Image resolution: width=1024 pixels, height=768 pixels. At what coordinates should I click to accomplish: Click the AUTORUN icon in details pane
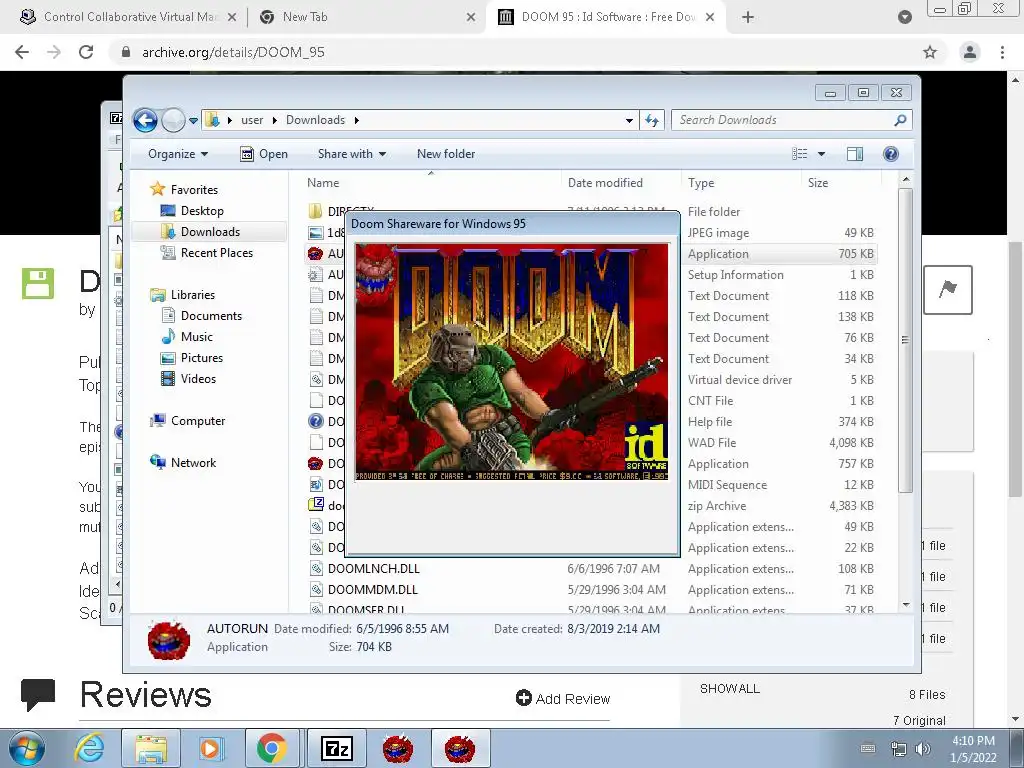click(x=168, y=639)
